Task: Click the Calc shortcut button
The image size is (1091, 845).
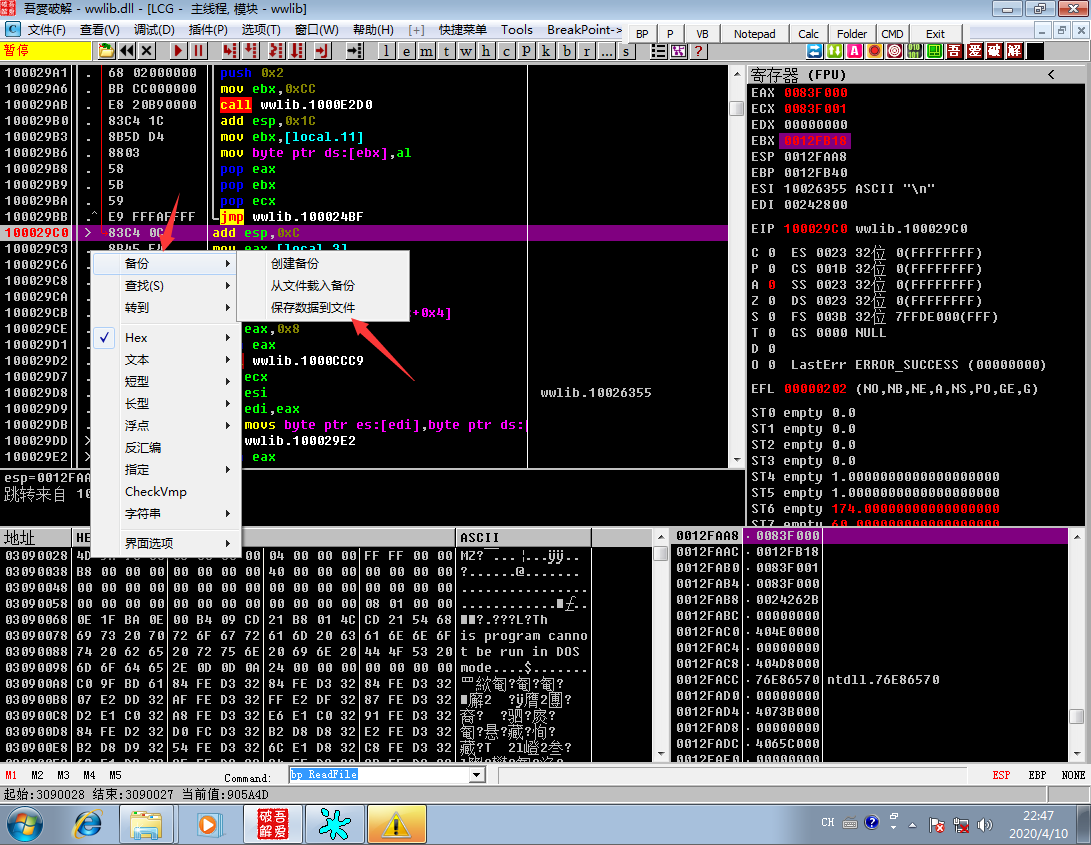Action: 808,34
